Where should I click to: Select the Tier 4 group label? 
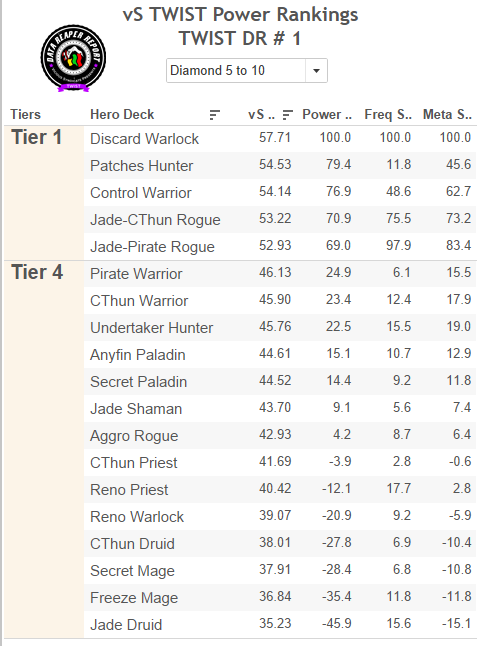pyautogui.click(x=37, y=272)
